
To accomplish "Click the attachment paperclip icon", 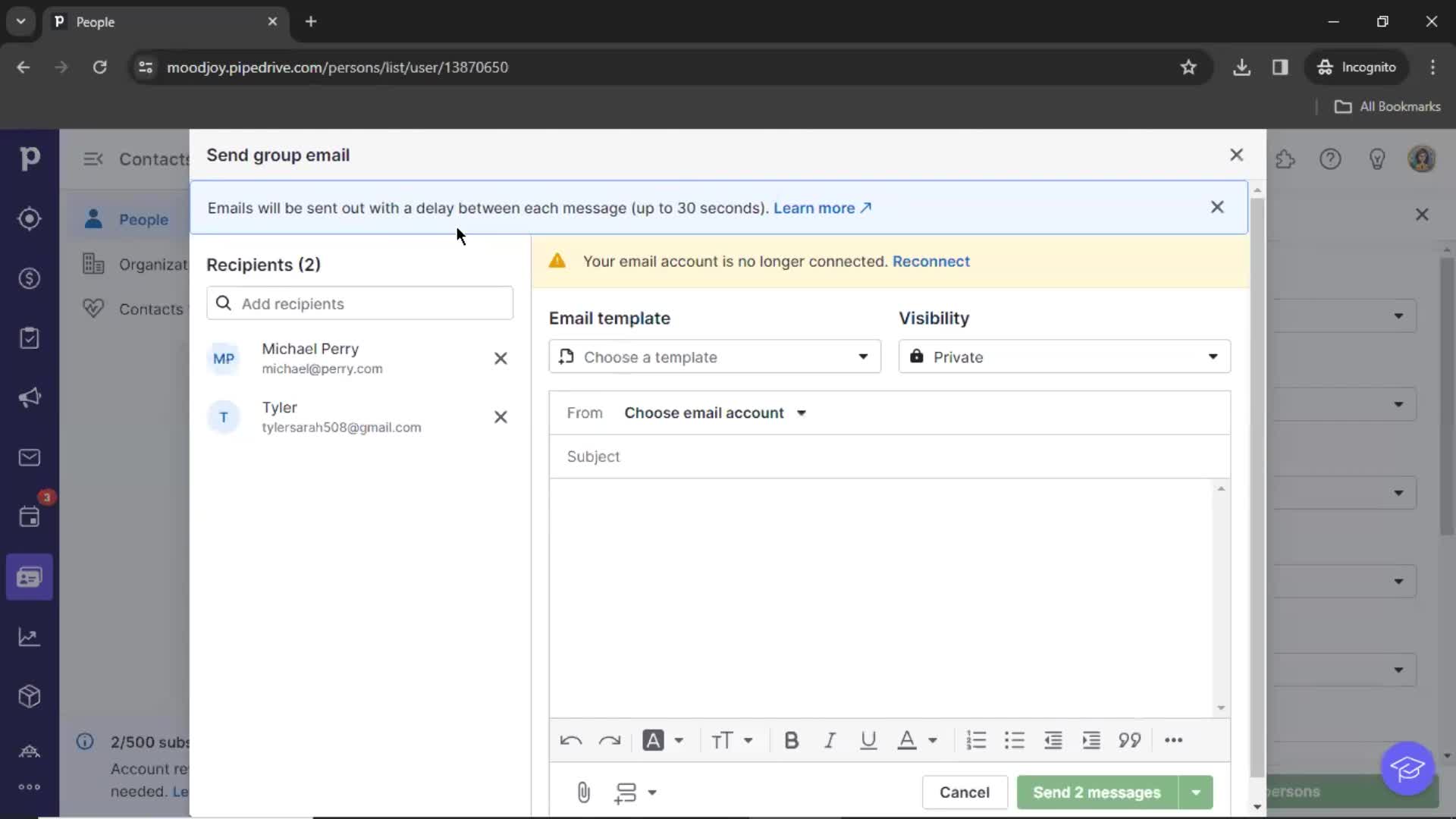I will 583,792.
